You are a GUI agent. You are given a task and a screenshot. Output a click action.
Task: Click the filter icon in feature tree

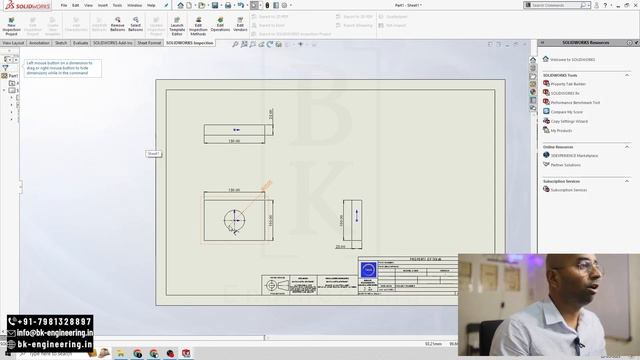coord(5,68)
